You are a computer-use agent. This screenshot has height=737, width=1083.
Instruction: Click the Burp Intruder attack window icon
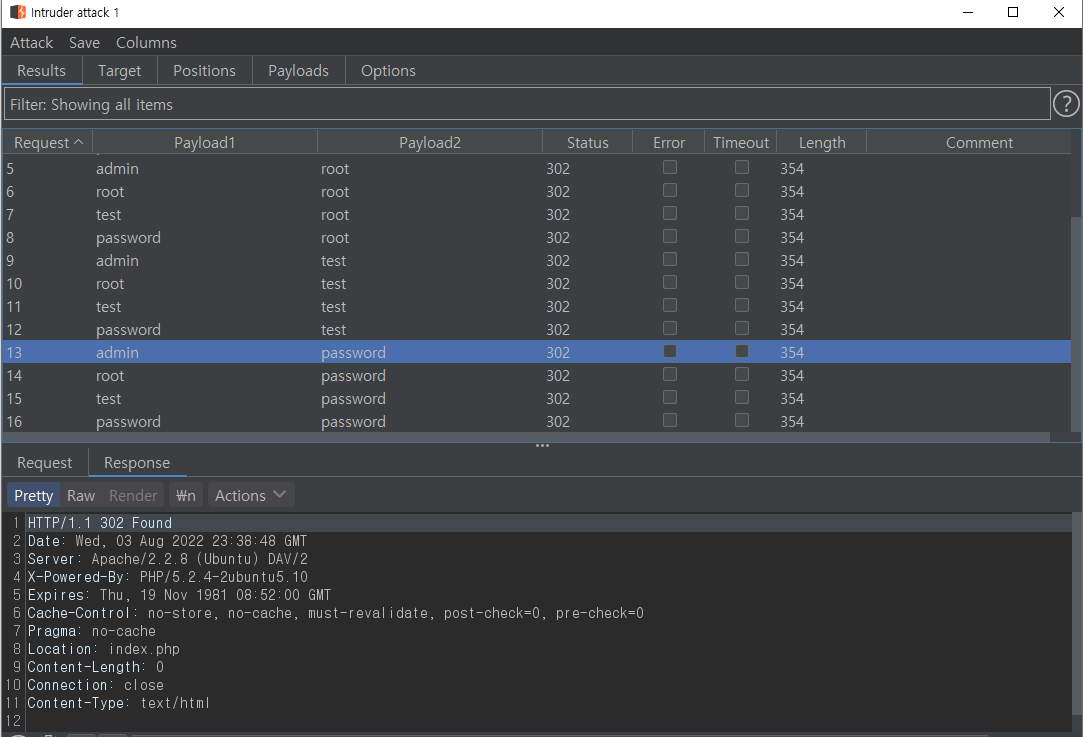(17, 12)
